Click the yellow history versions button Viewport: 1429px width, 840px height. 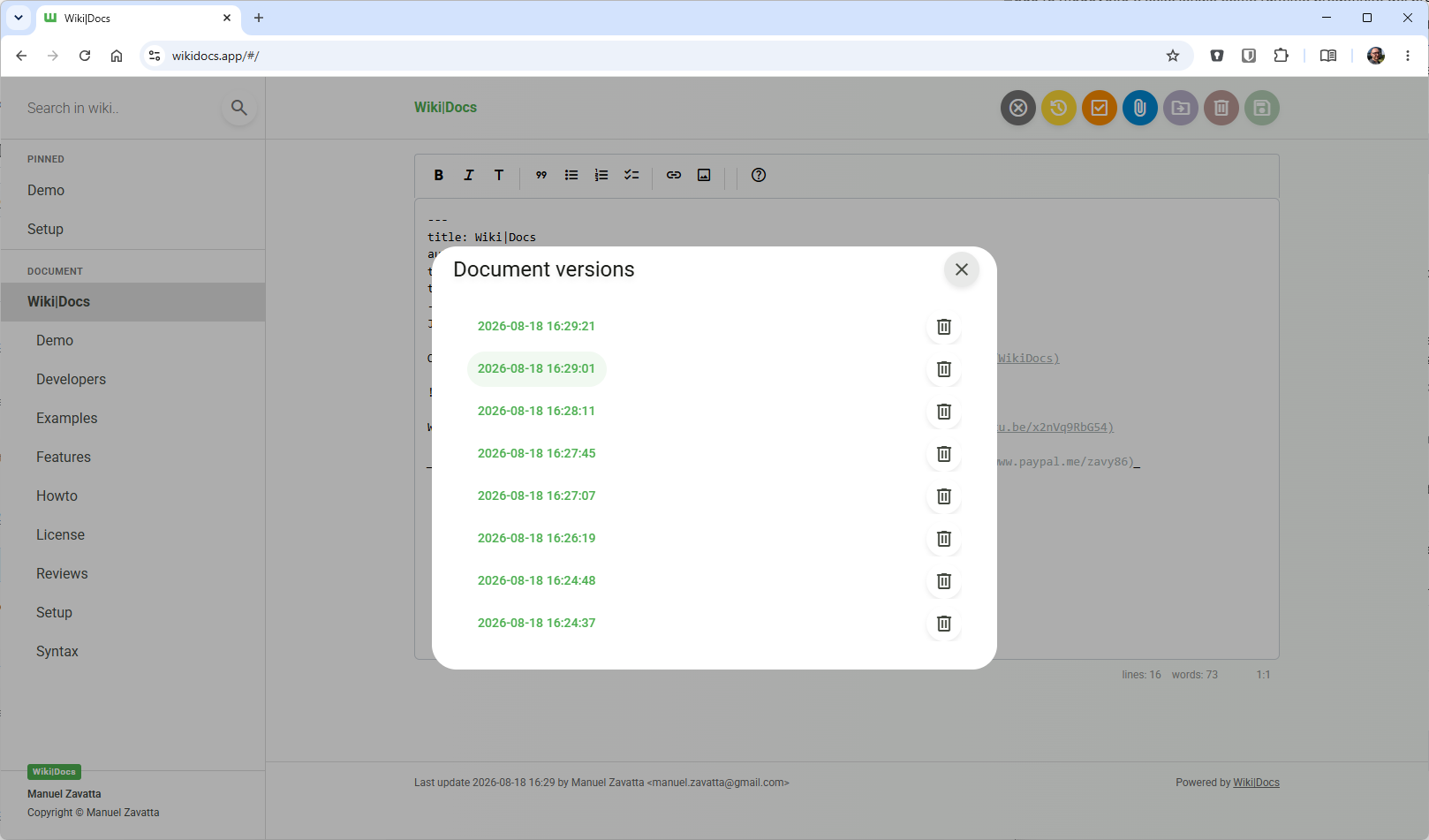(x=1059, y=108)
